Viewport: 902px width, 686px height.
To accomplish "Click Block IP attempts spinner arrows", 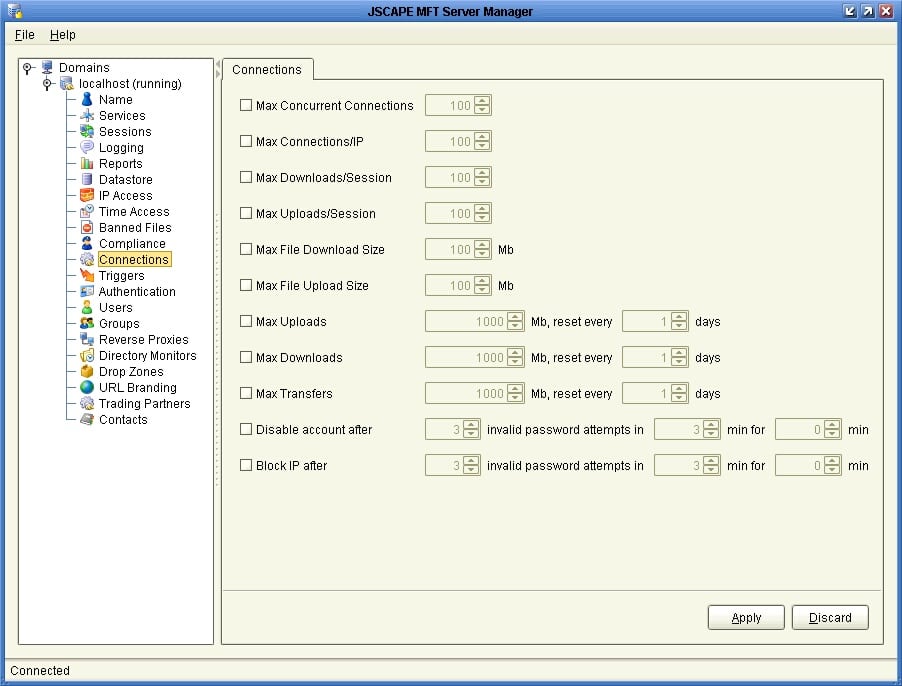I will tap(471, 465).
